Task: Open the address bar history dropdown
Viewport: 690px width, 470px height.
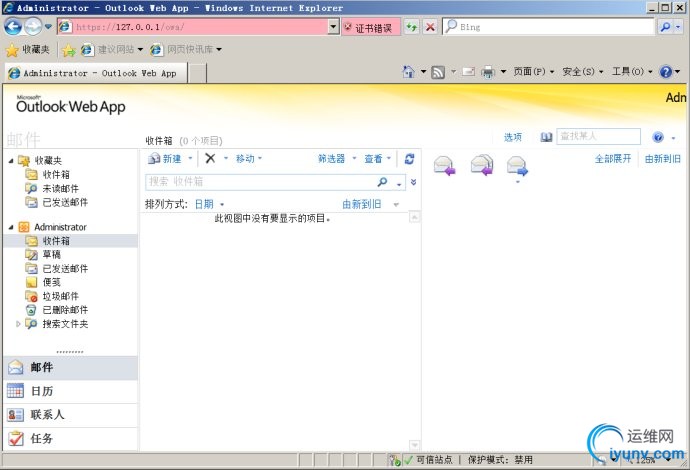Action: 334,27
